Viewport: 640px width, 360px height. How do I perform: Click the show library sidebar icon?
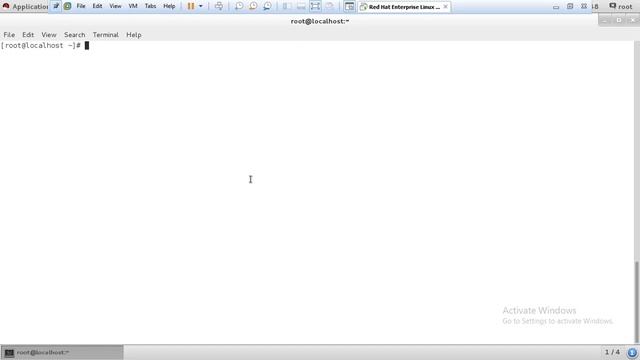(x=287, y=6)
